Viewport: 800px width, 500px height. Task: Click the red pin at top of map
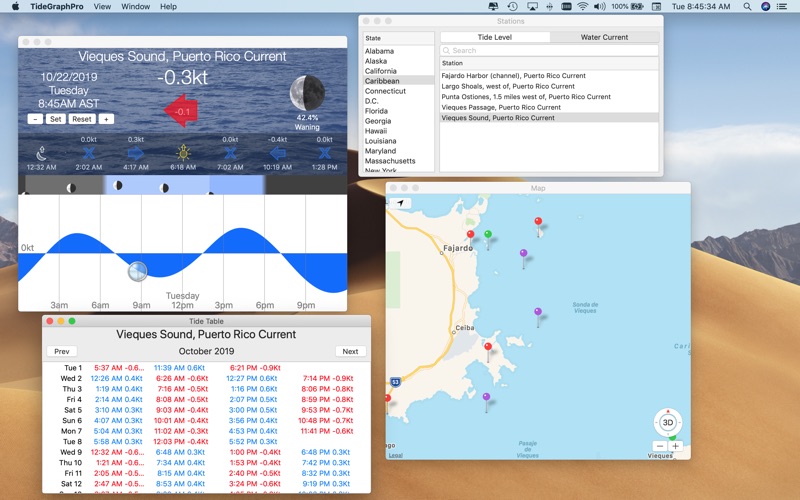click(x=538, y=221)
